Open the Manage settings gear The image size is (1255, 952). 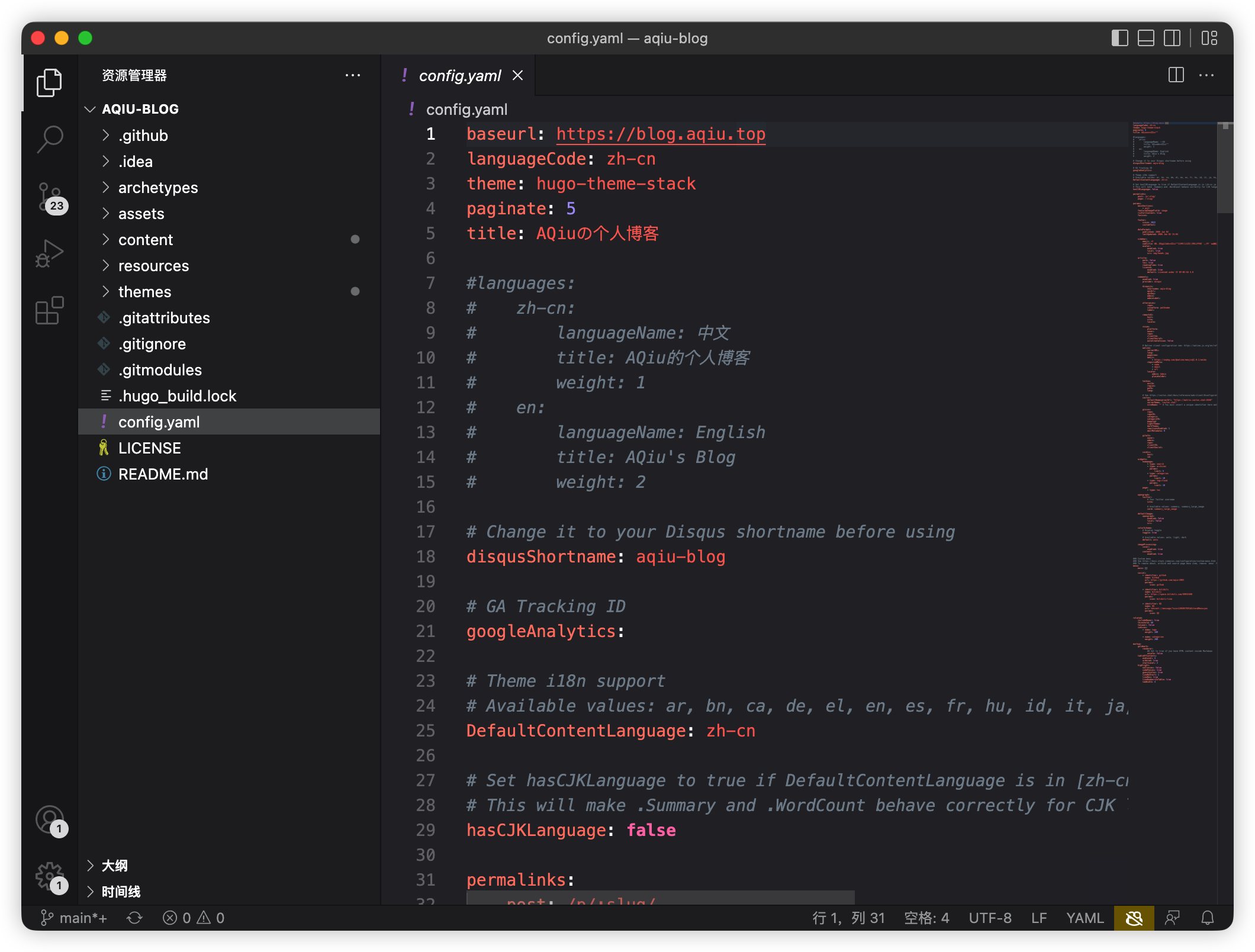pos(50,877)
